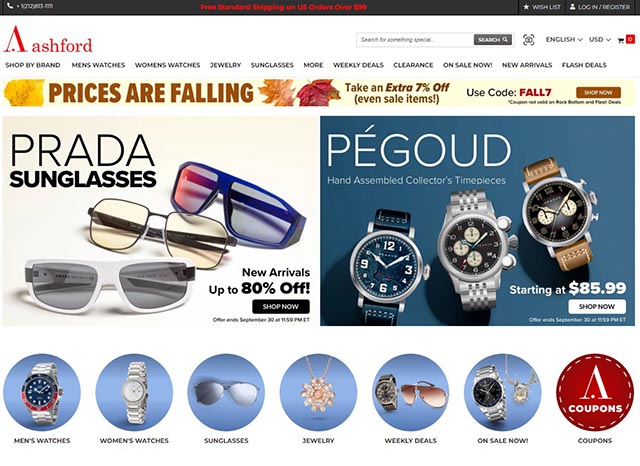Screen dimensions: 640x466
Task: Select the Jewelry pendant circle icon
Action: (318, 392)
